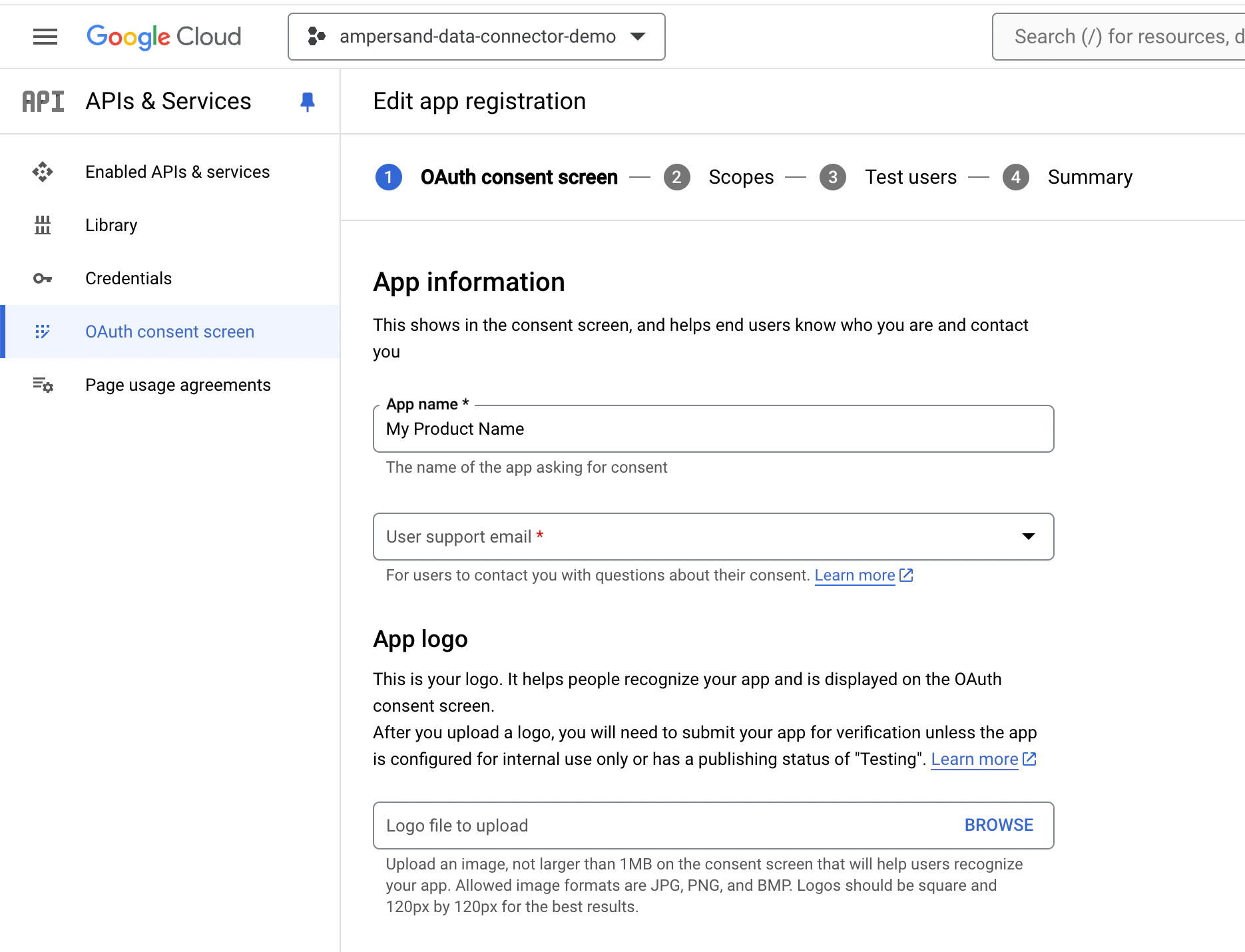This screenshot has height=952, width=1245.
Task: Open the ampersand-data-connector-demo project selector
Action: click(x=476, y=37)
